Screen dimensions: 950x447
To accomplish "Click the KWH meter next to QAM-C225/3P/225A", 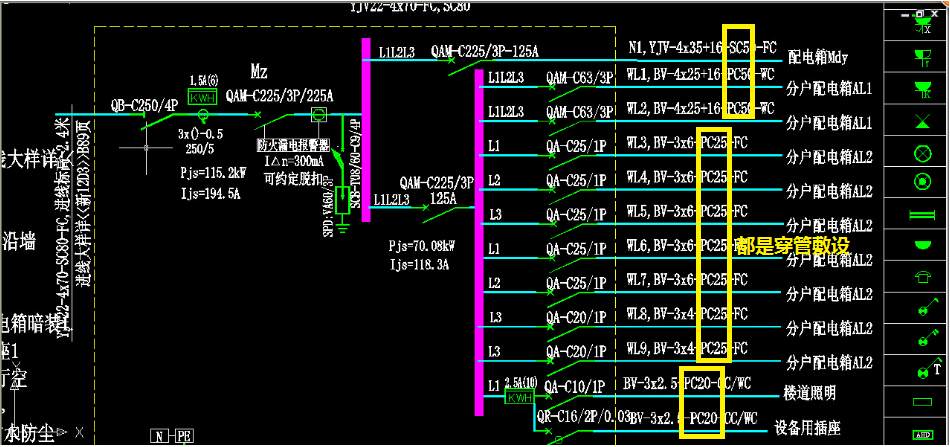I will pyautogui.click(x=202, y=98).
